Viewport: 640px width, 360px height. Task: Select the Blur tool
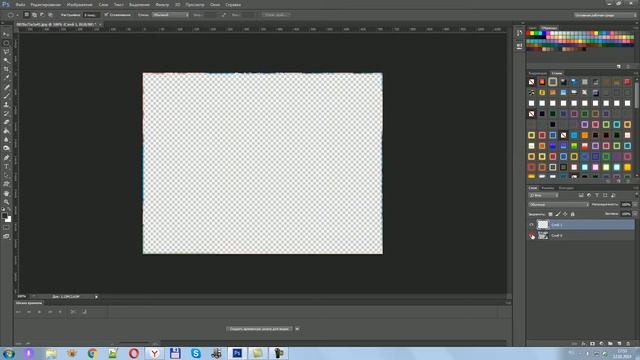(6, 140)
